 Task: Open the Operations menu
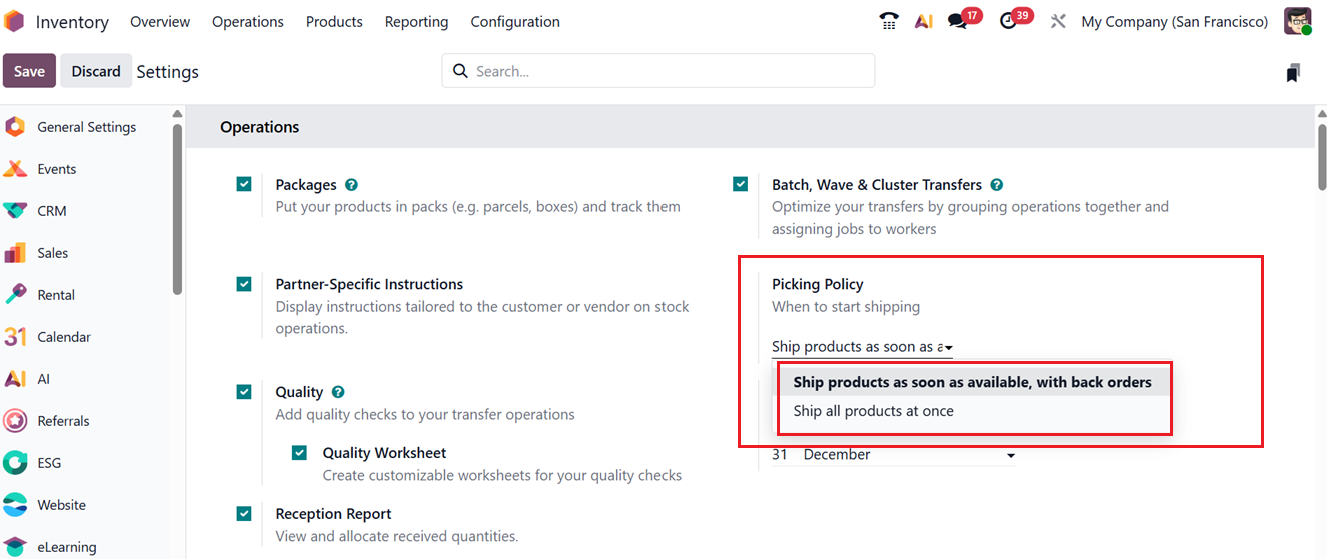247,21
